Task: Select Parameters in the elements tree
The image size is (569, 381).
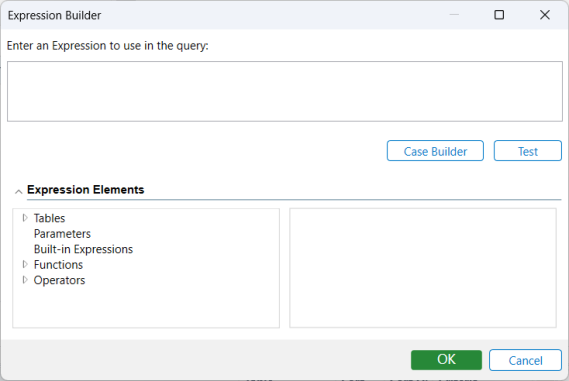Action: click(62, 234)
